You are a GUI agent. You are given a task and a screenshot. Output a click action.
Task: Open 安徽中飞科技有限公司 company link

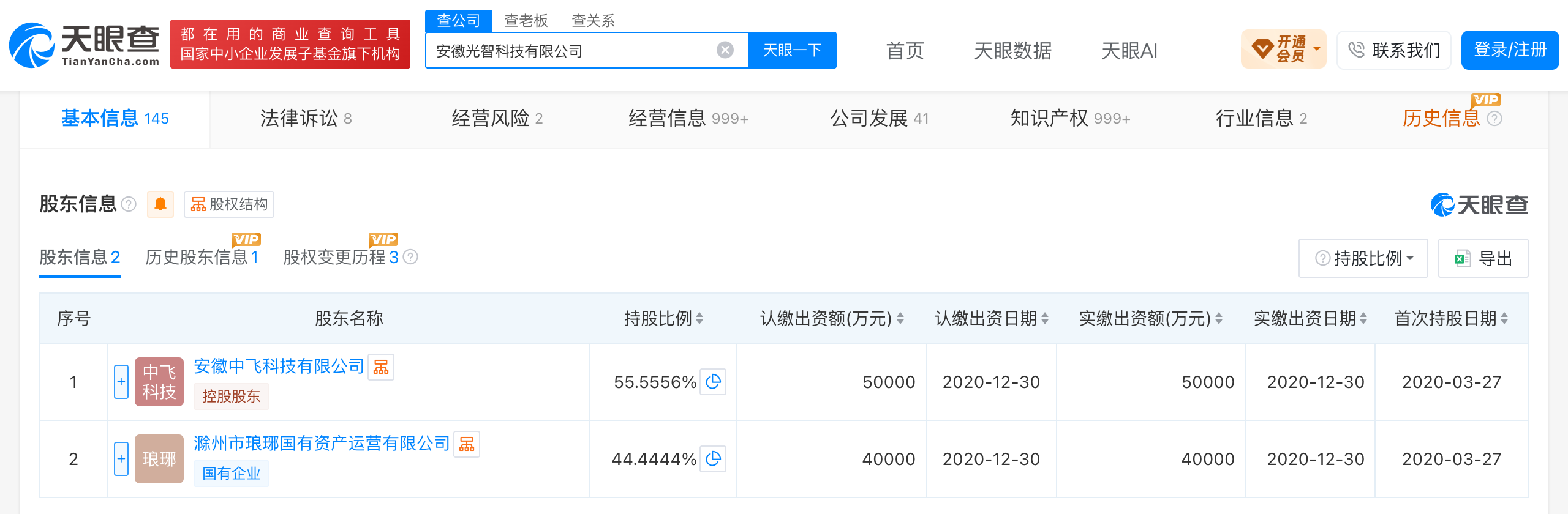tap(279, 366)
